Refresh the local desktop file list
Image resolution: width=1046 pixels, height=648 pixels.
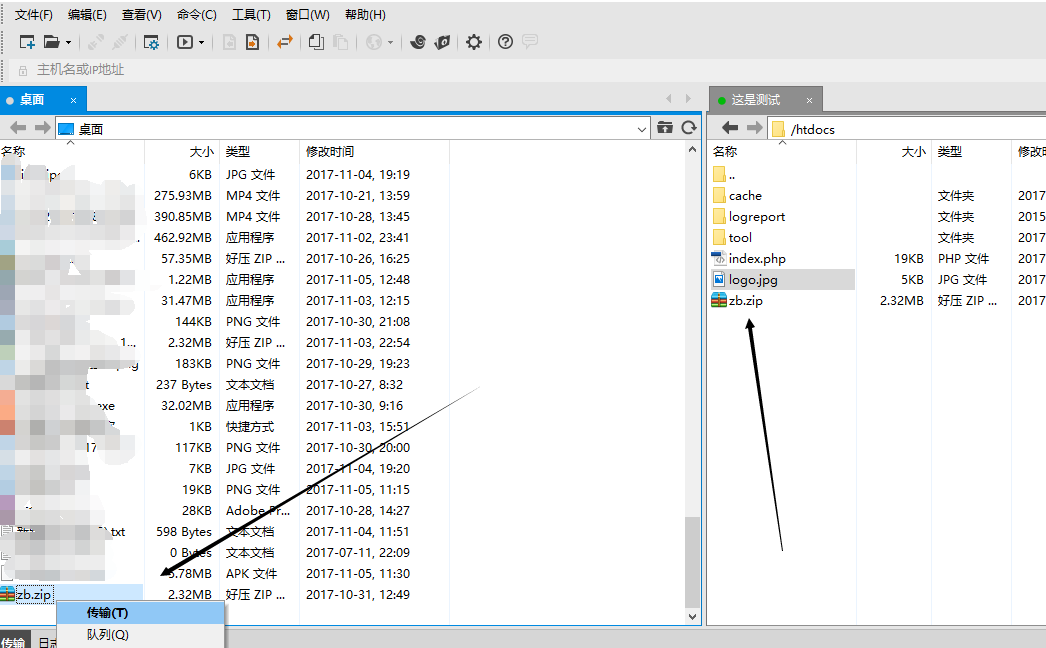[x=688, y=128]
